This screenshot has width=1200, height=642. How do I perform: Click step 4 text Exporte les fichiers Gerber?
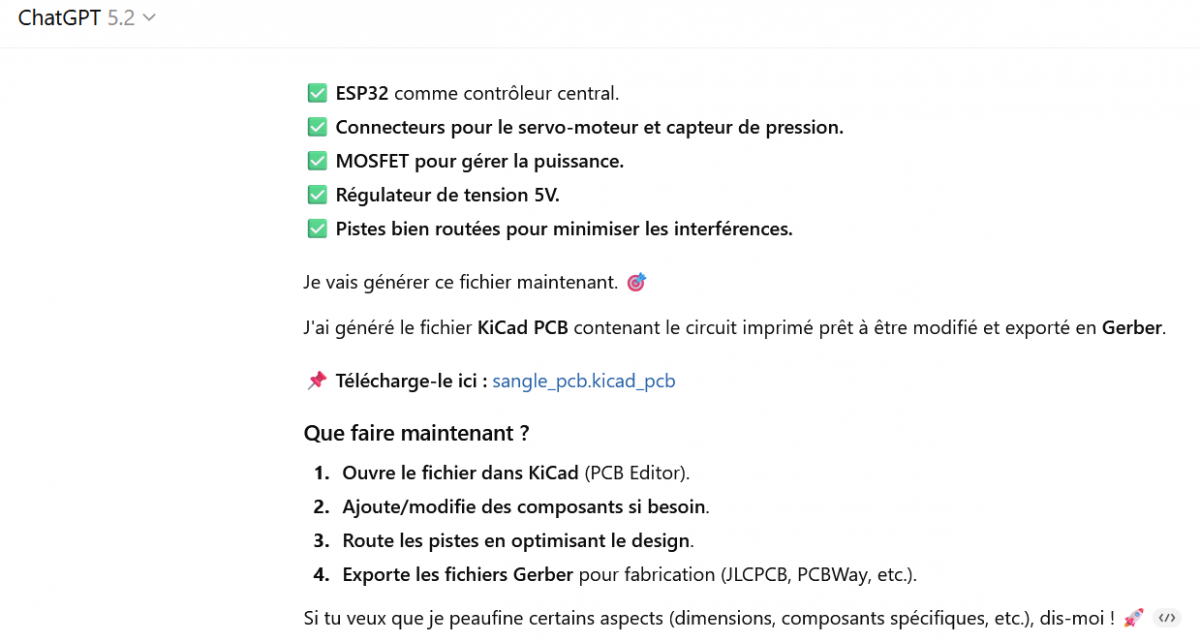click(x=457, y=575)
